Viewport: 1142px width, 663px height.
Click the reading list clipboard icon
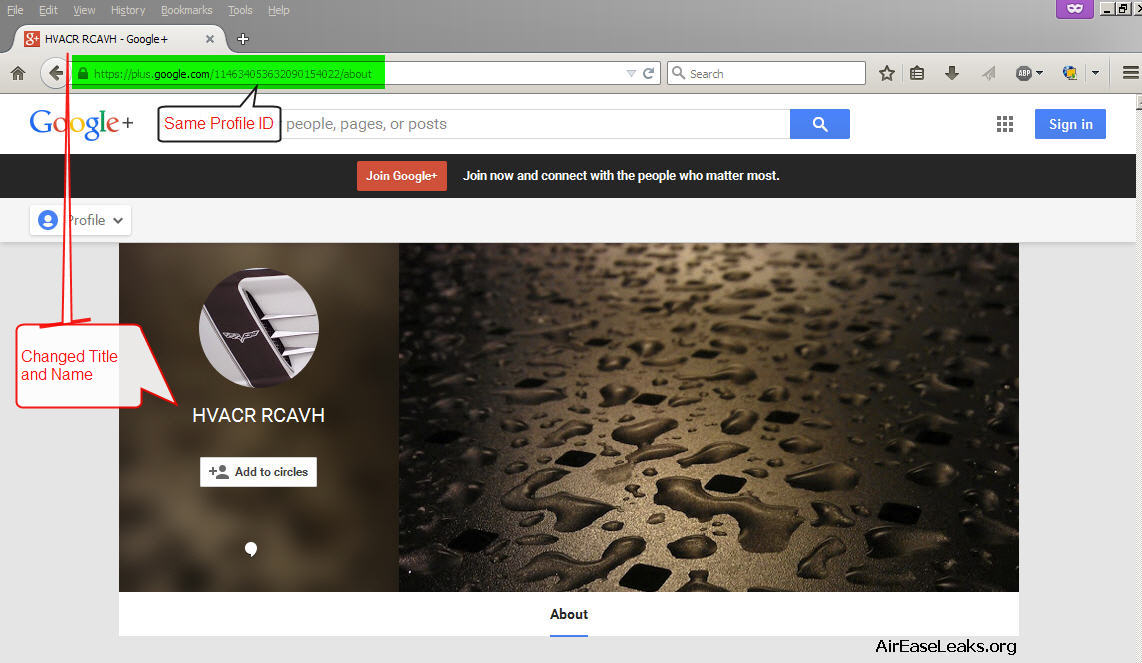(917, 72)
